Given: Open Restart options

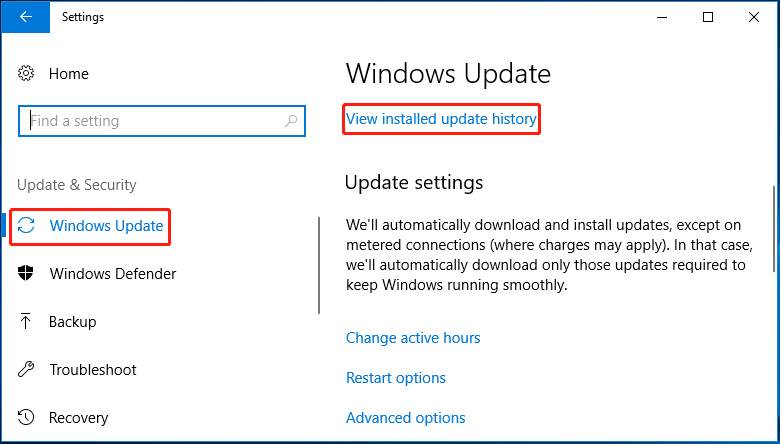Looking at the screenshot, I should click(395, 378).
